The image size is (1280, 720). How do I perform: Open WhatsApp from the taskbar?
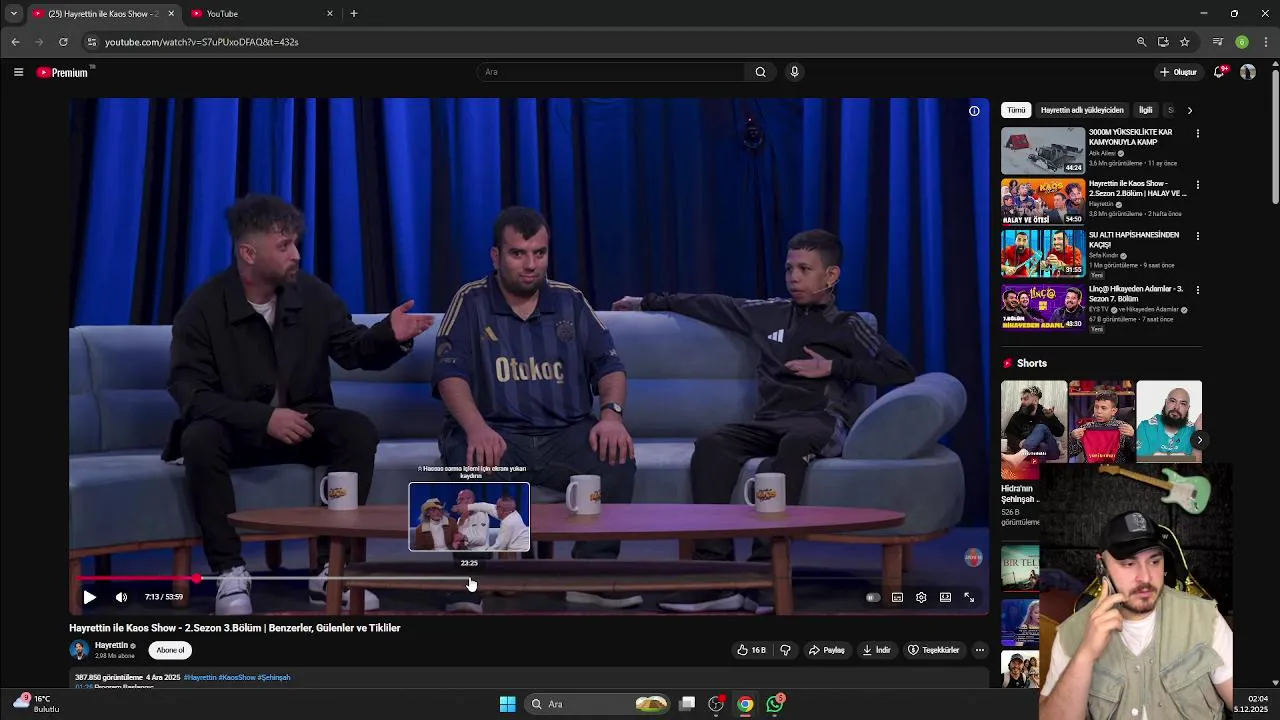tap(775, 704)
